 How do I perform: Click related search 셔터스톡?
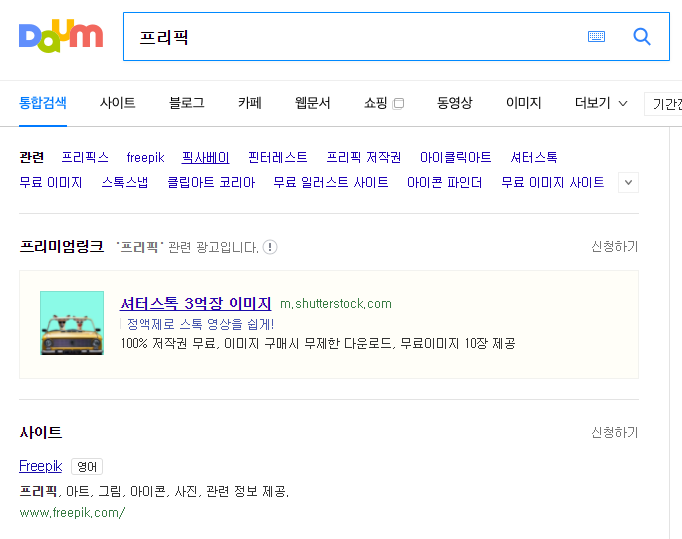(x=534, y=157)
